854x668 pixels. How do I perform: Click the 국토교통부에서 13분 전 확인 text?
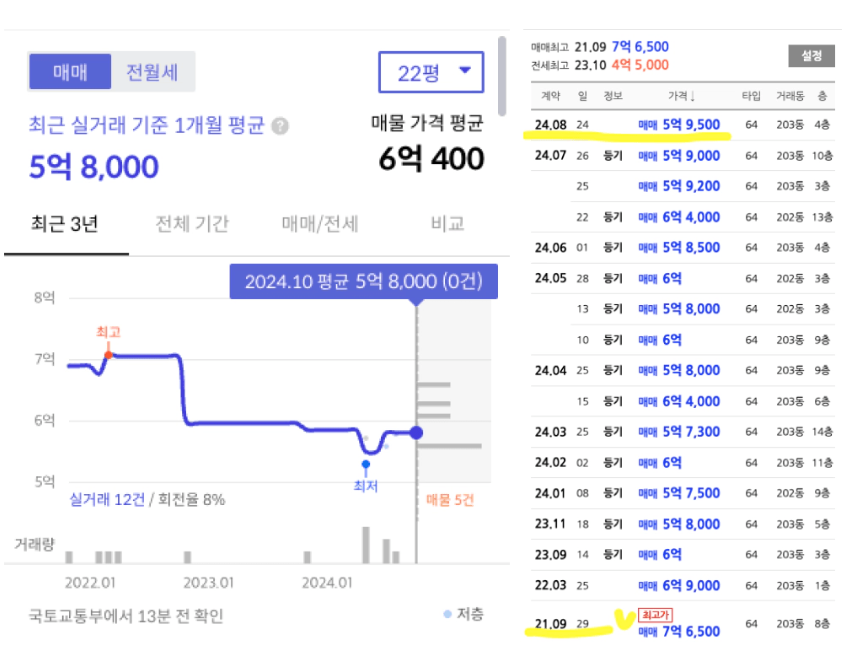pos(126,616)
